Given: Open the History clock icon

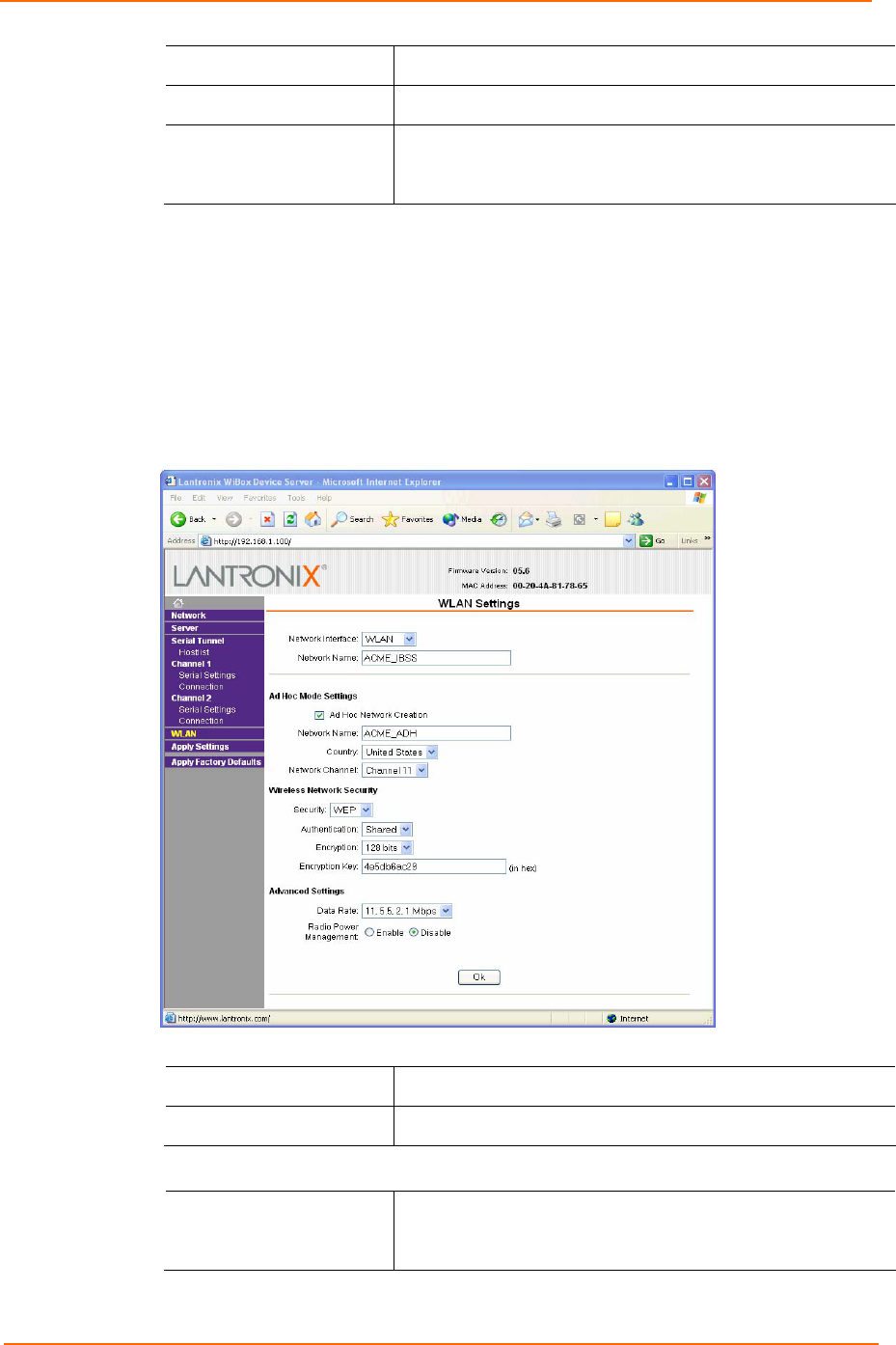Looking at the screenshot, I should click(x=499, y=519).
